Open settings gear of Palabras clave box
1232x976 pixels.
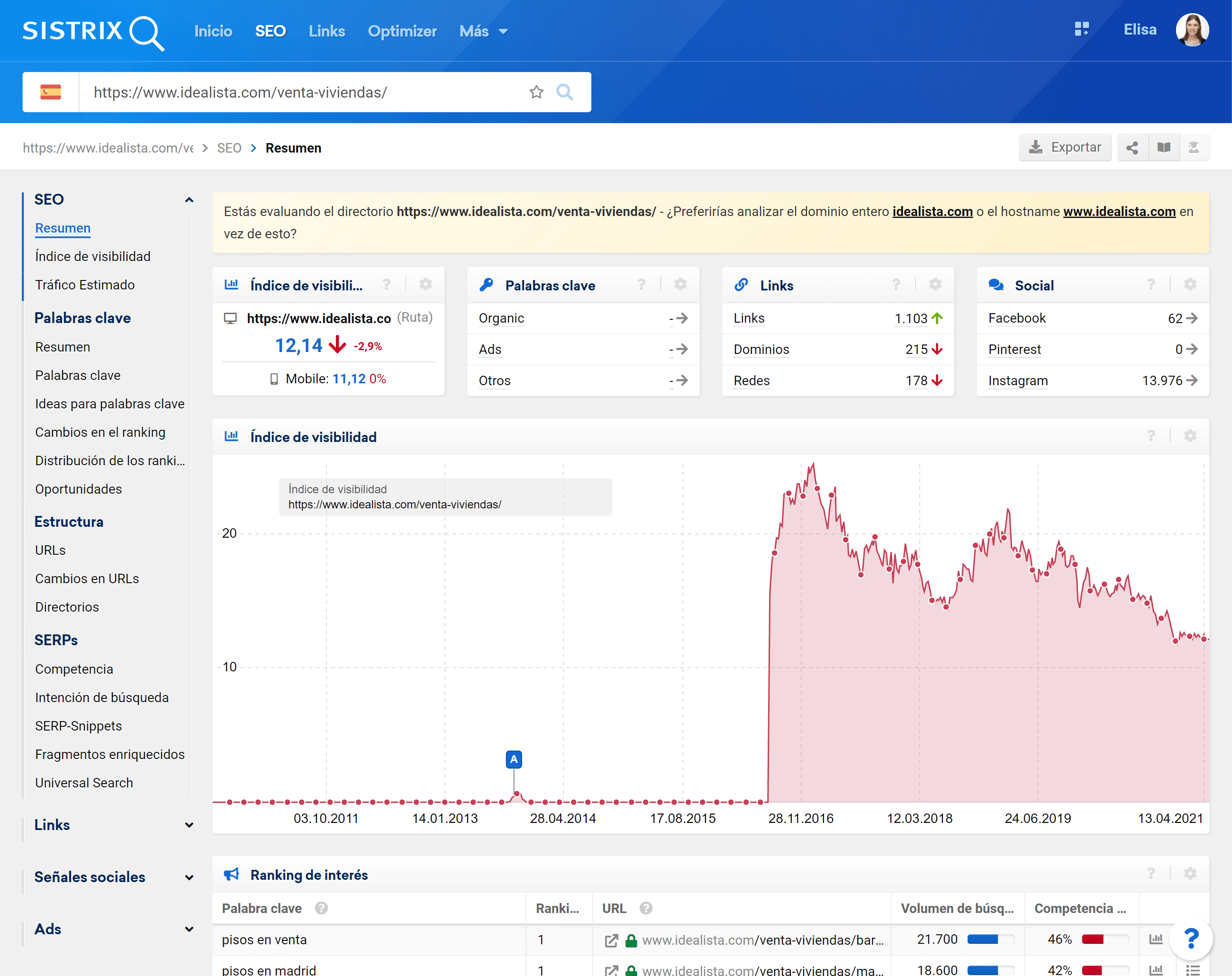(680, 285)
